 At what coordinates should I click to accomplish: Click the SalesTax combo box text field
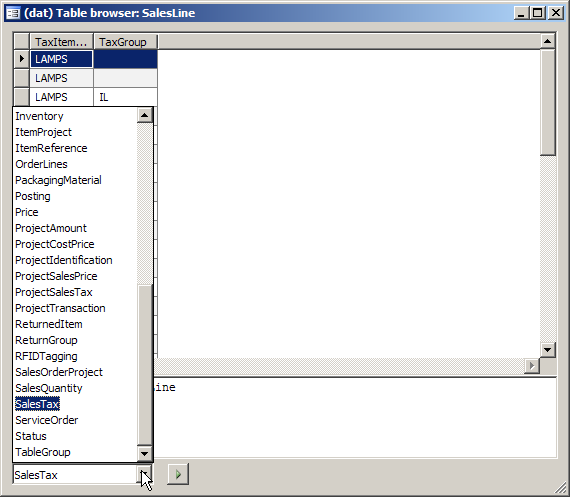(75, 475)
